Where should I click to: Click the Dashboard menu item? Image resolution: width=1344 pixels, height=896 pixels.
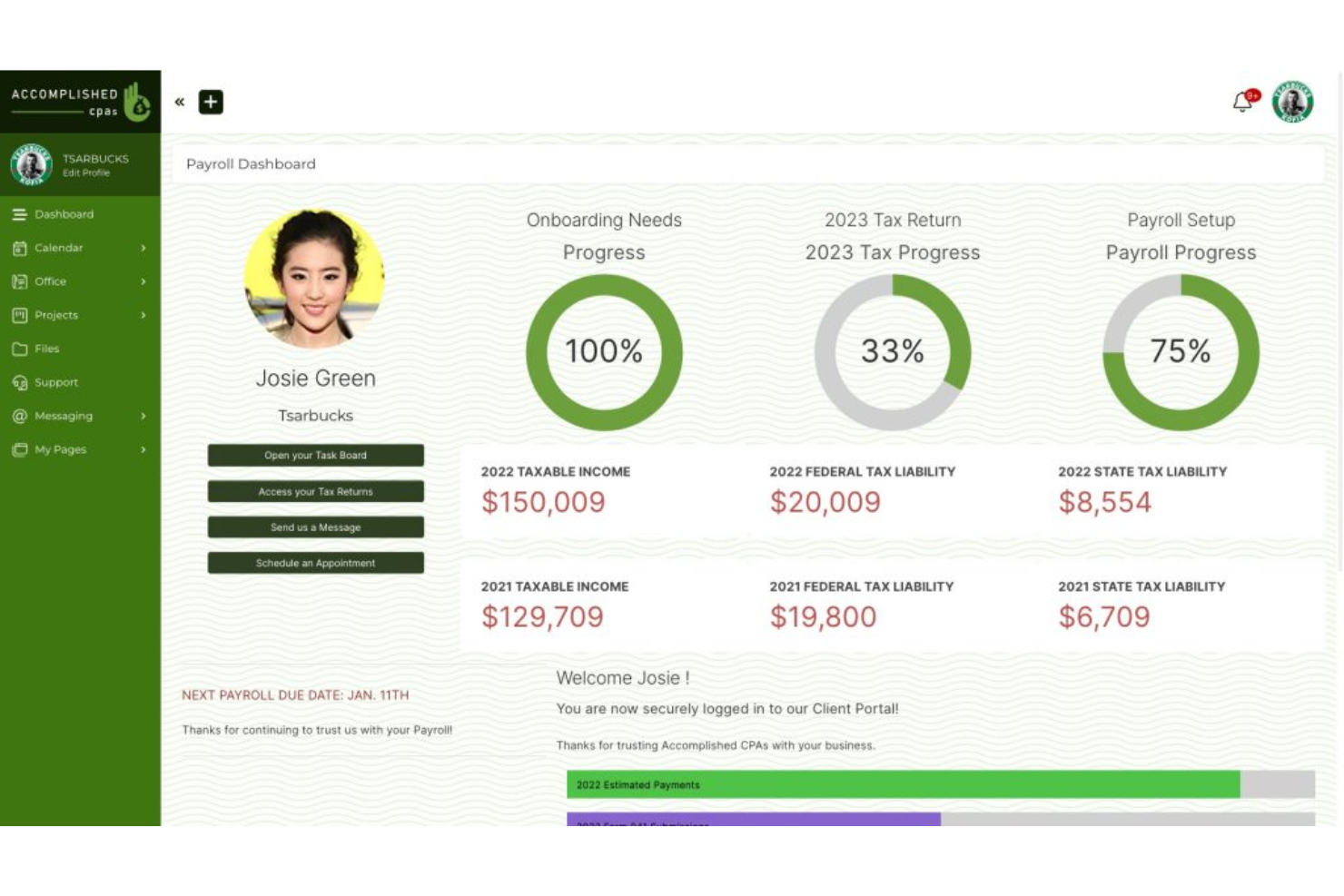(x=64, y=214)
